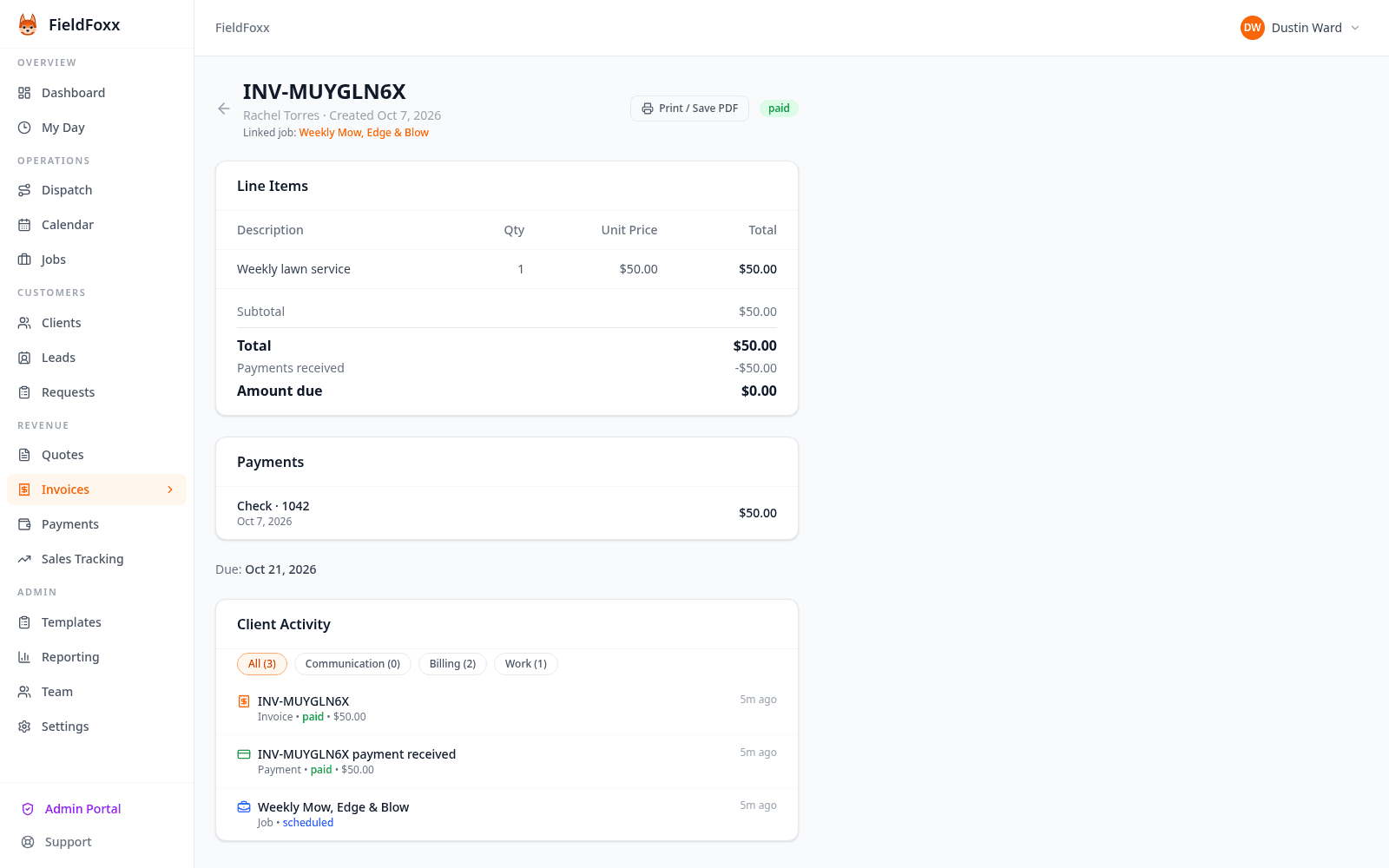Open linked job Weekly Mow, Edge & Blow

click(364, 133)
